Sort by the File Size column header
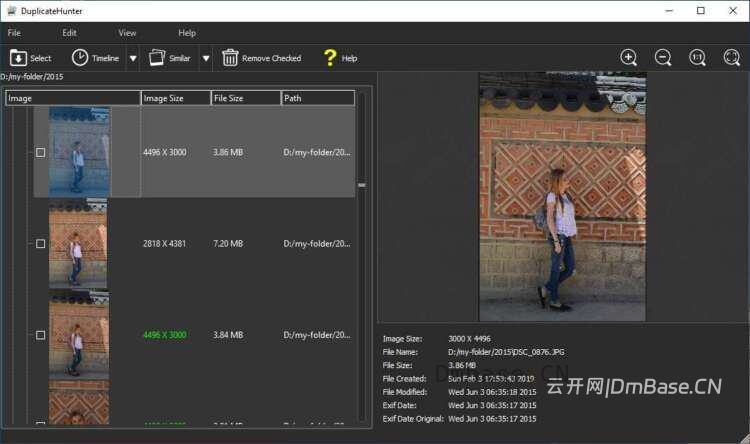750x444 pixels. (x=246, y=98)
